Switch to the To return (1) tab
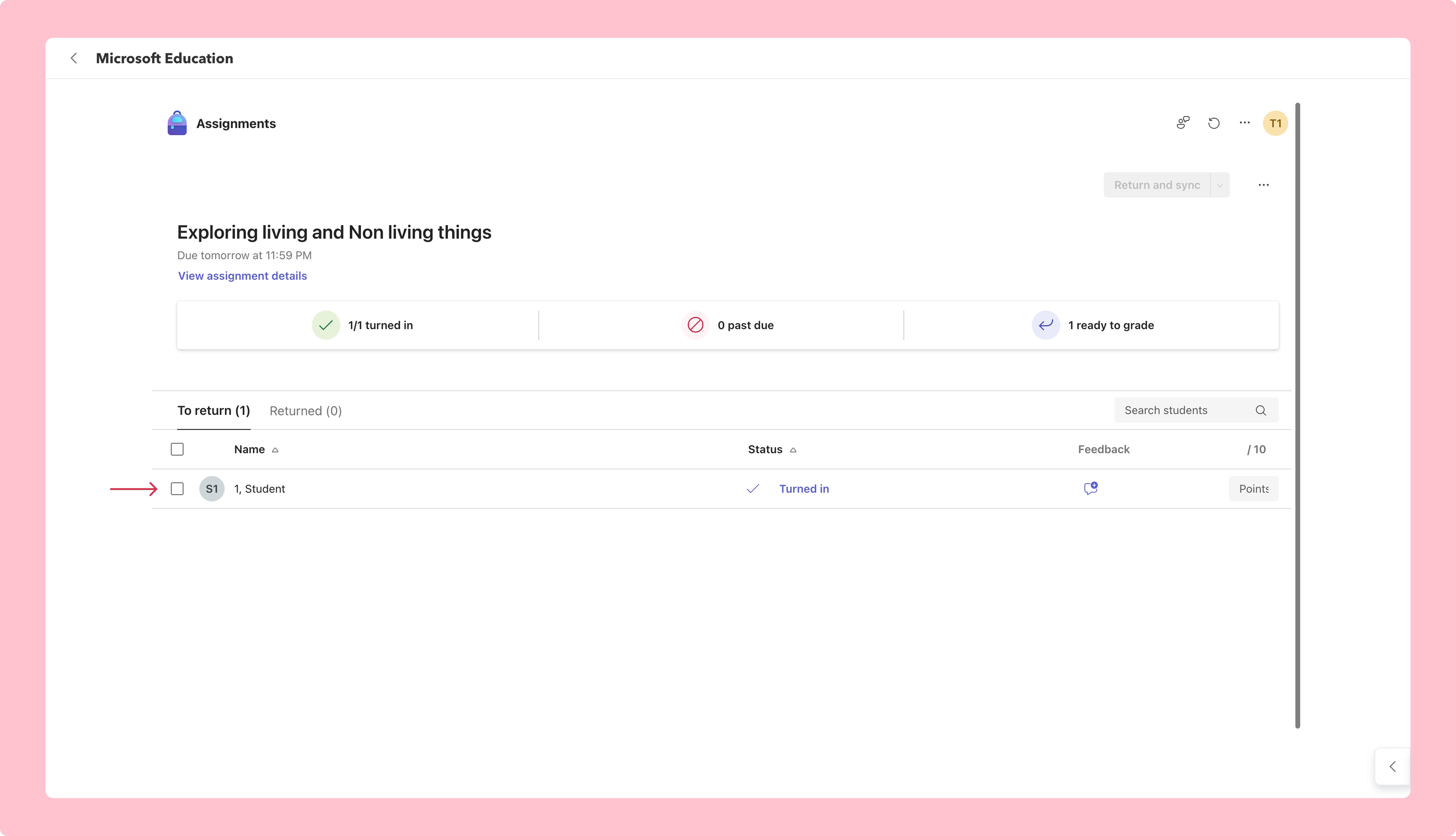The height and width of the screenshot is (836, 1456). (x=214, y=410)
